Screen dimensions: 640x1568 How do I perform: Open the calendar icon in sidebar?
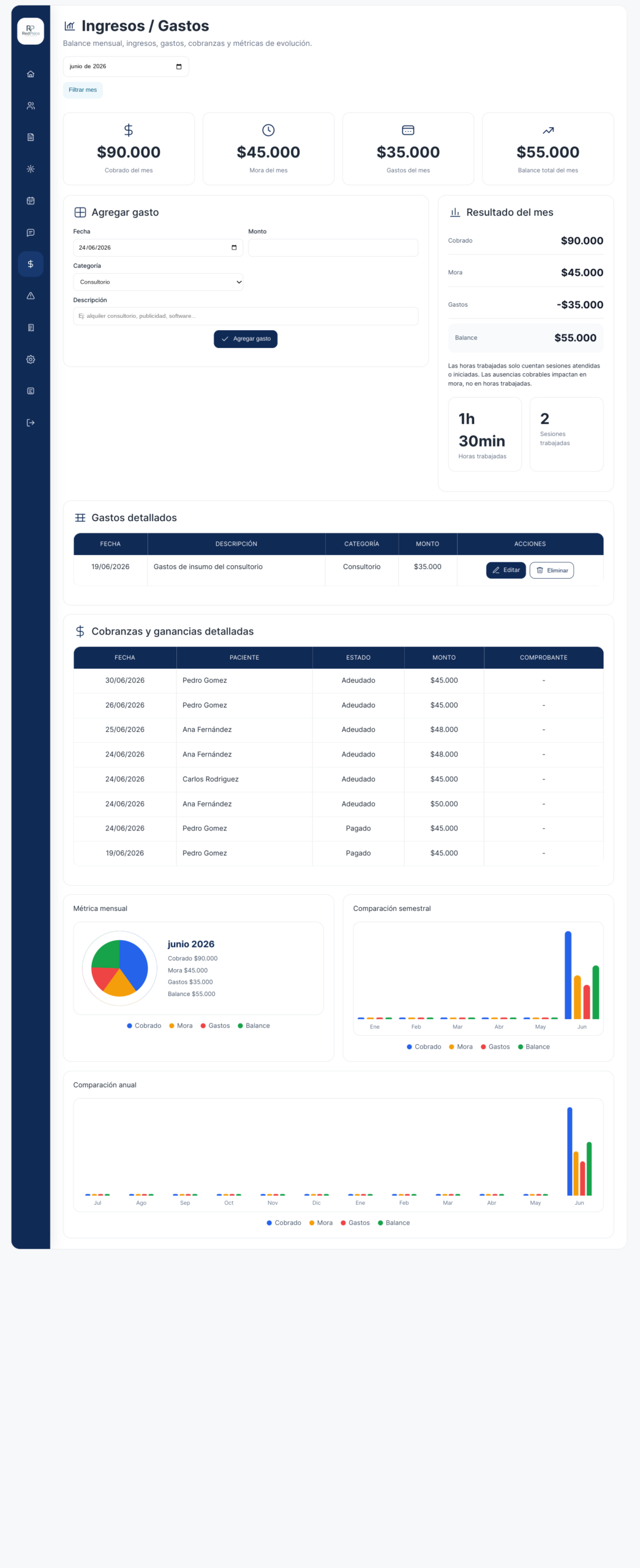click(31, 201)
